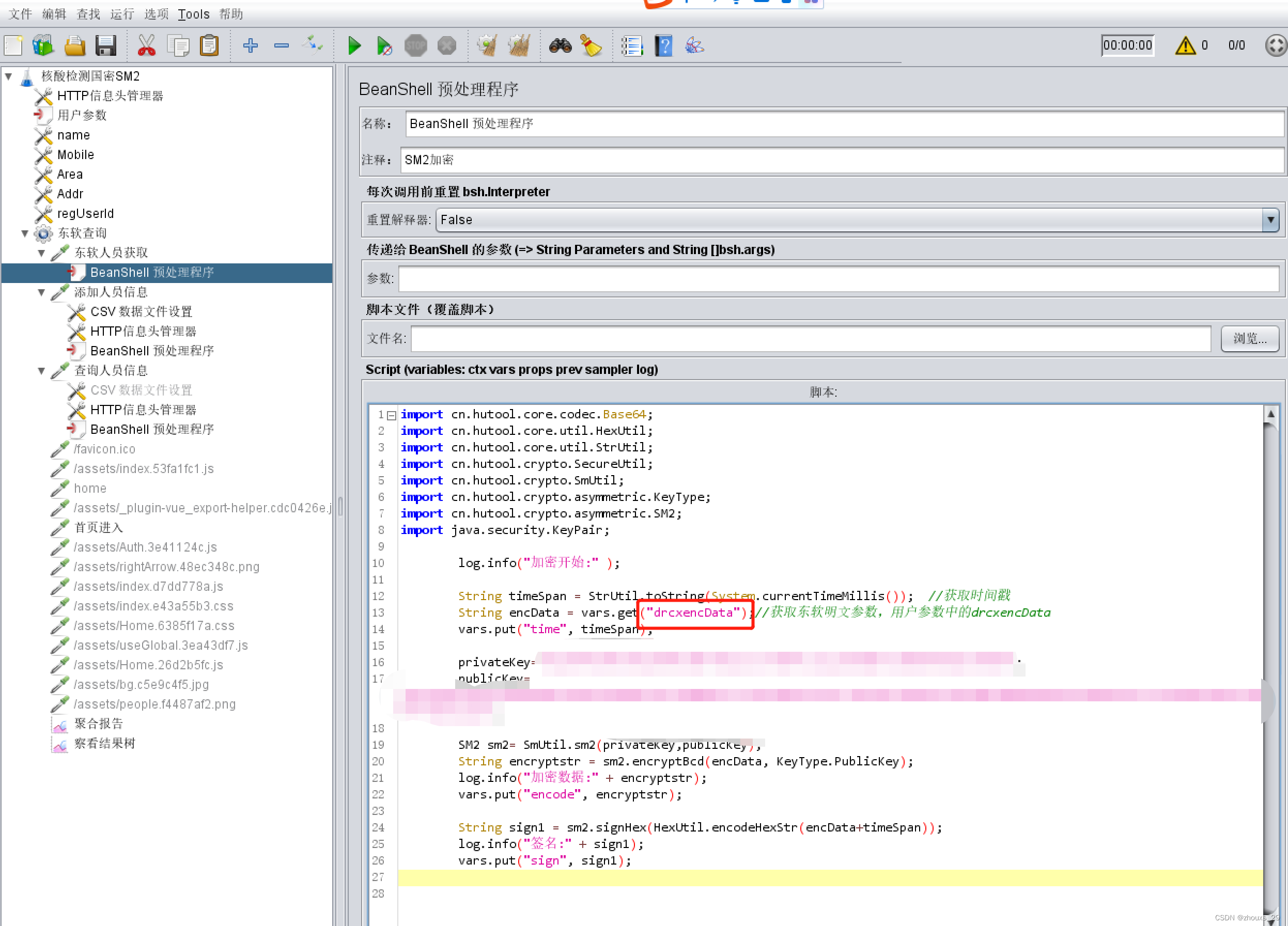Click the Cut scissors icon

147,45
